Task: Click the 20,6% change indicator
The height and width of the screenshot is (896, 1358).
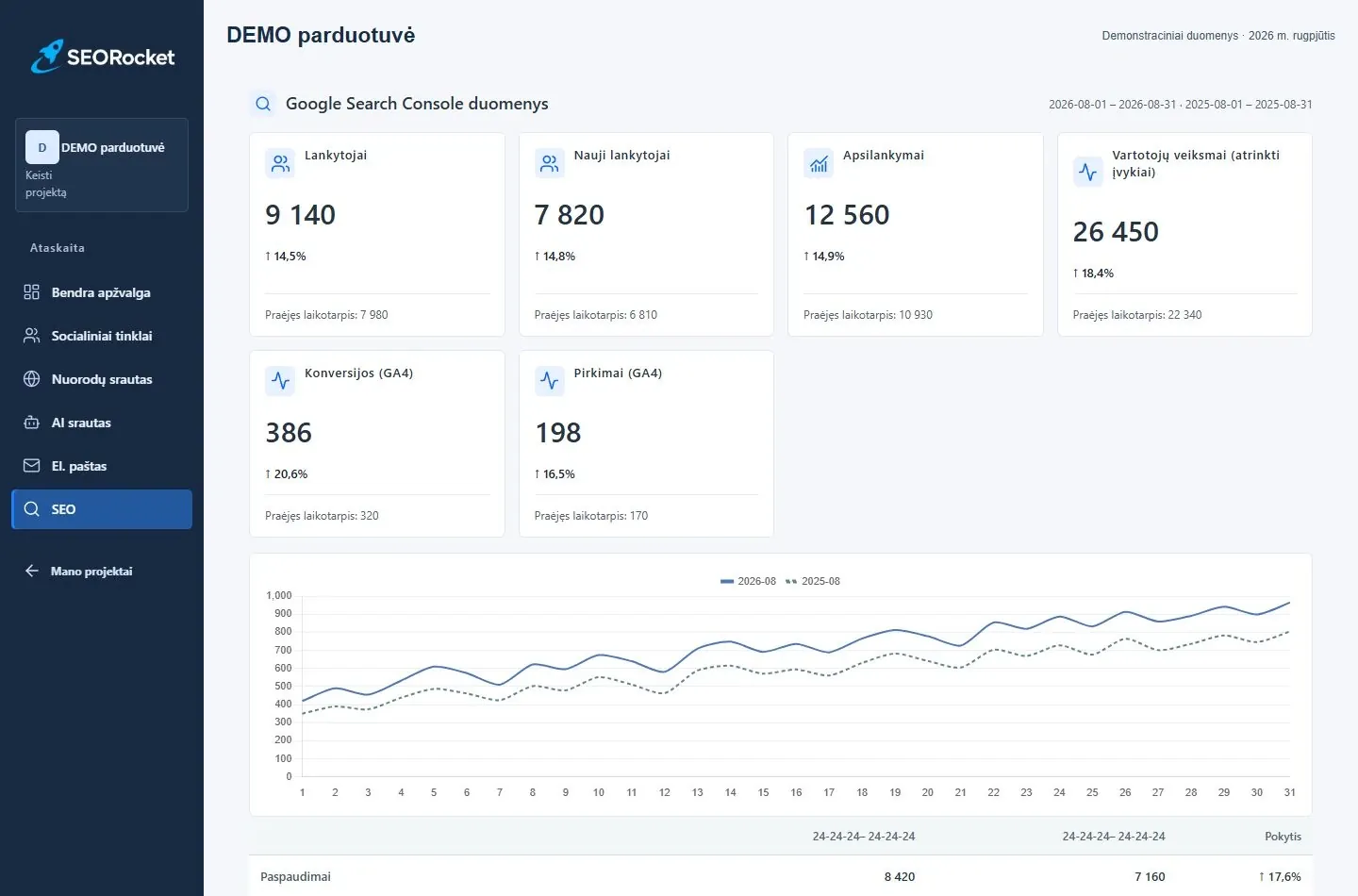Action: point(287,474)
